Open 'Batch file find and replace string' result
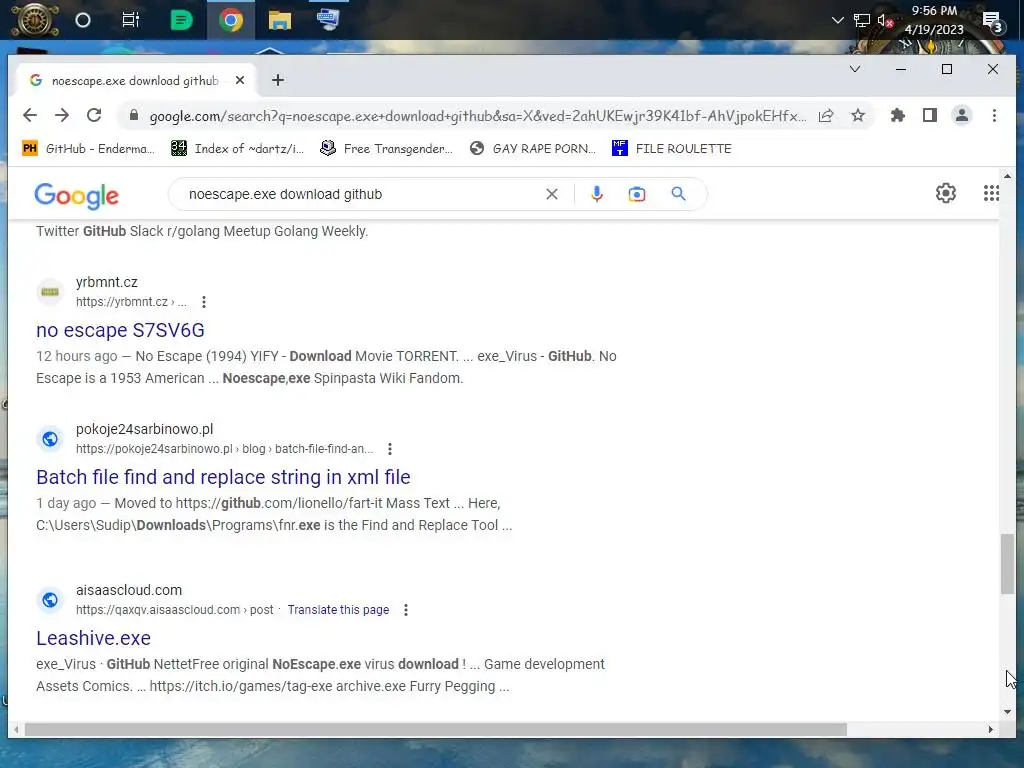This screenshot has width=1024, height=768. (223, 477)
